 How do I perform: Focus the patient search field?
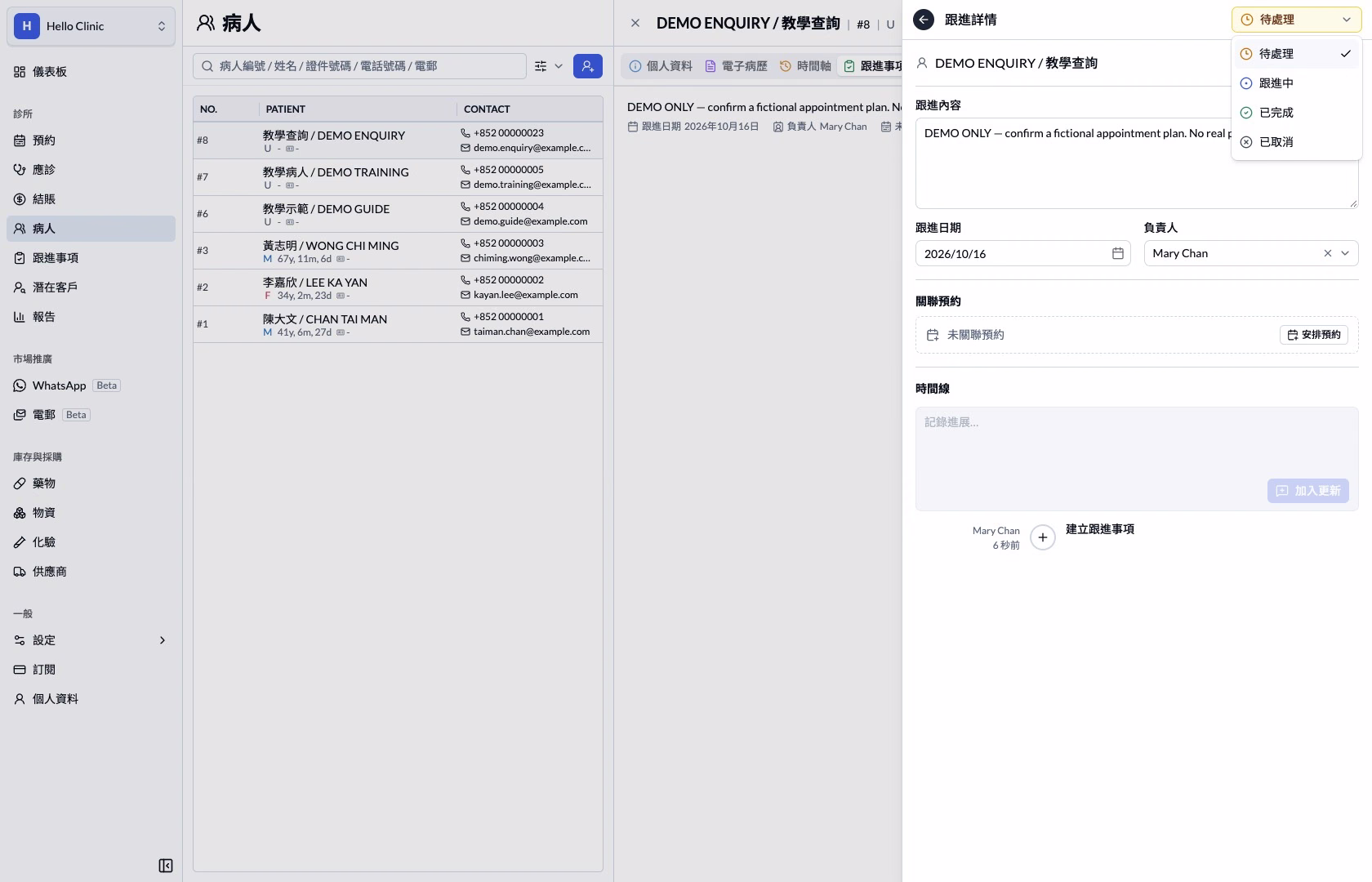(359, 66)
